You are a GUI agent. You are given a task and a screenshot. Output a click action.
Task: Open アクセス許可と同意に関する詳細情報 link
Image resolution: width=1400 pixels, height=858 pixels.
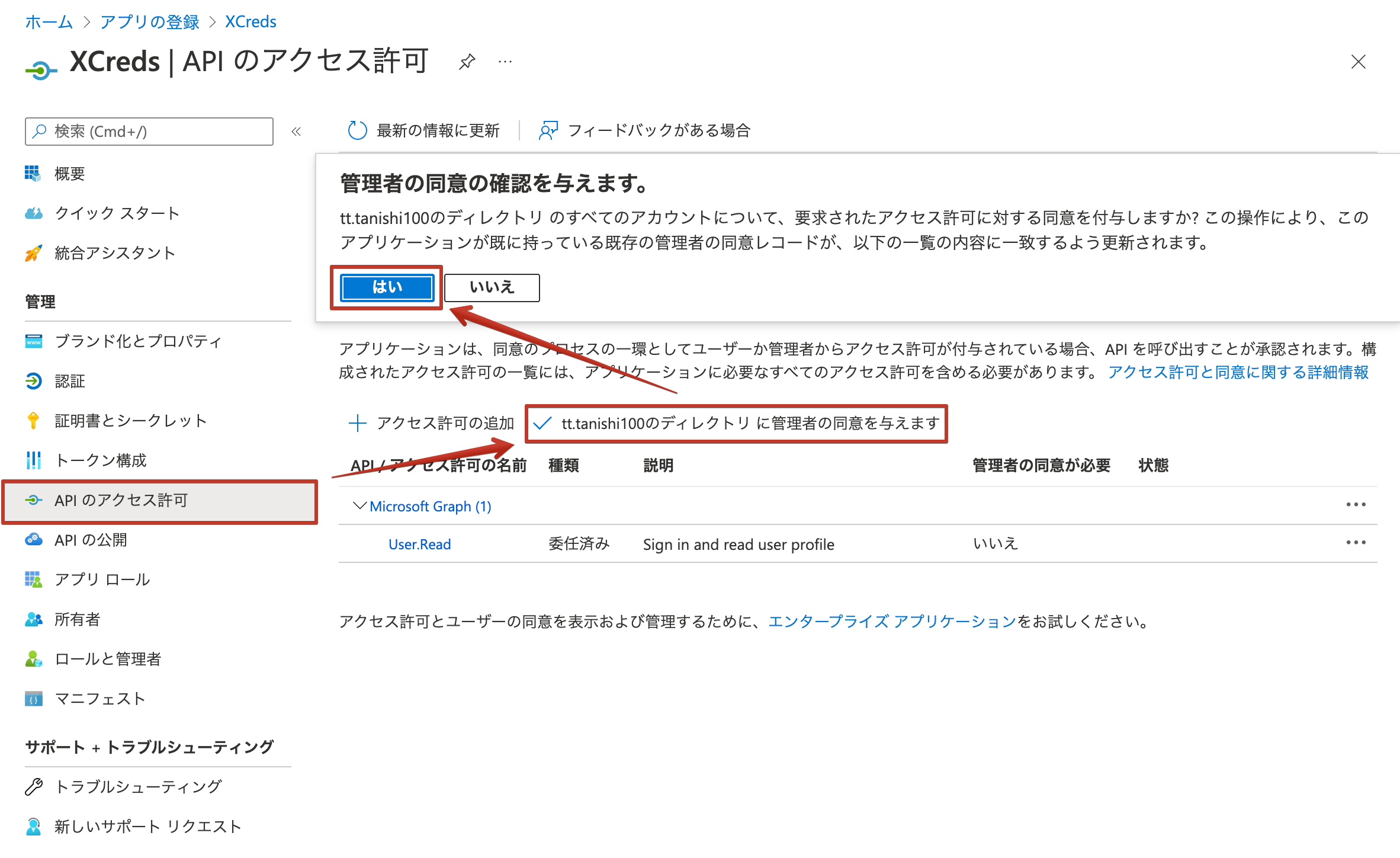coord(1238,372)
